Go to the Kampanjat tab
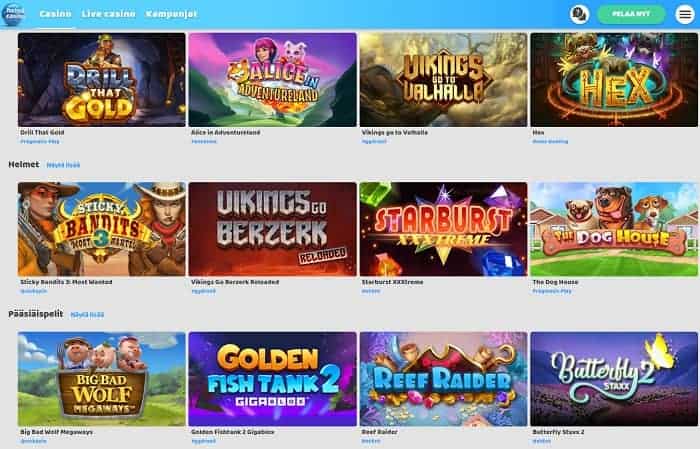Viewport: 700px width, 449px height. (x=171, y=14)
